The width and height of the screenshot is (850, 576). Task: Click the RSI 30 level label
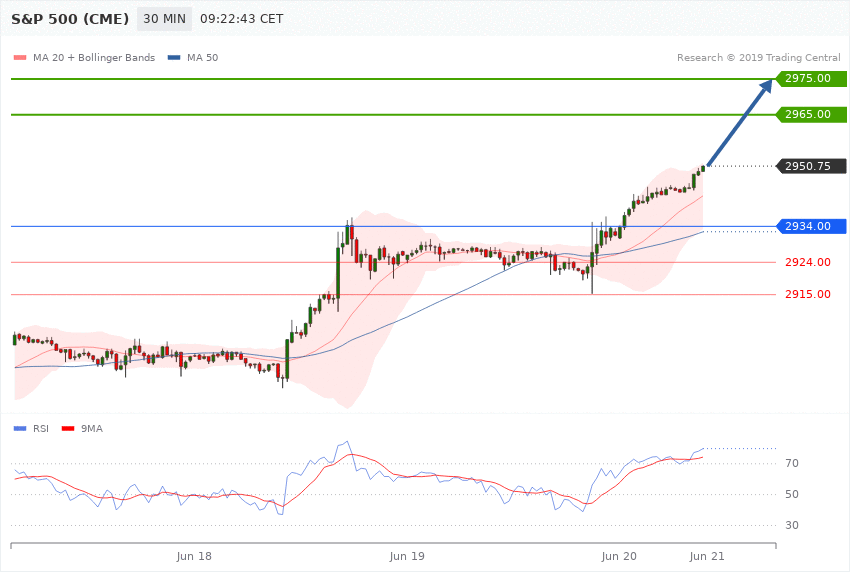pos(792,525)
